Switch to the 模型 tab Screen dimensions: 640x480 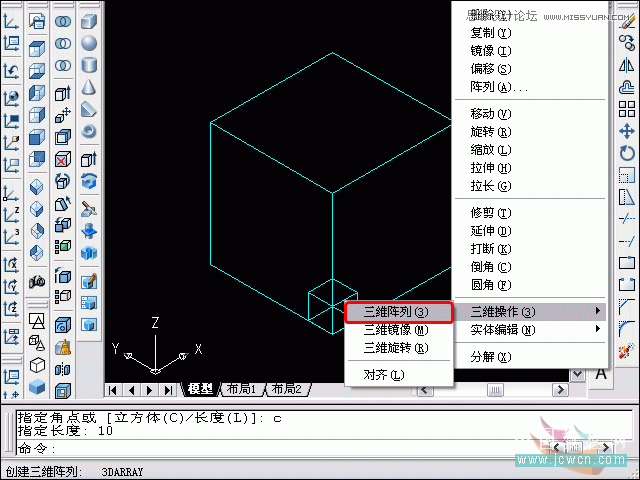201,389
